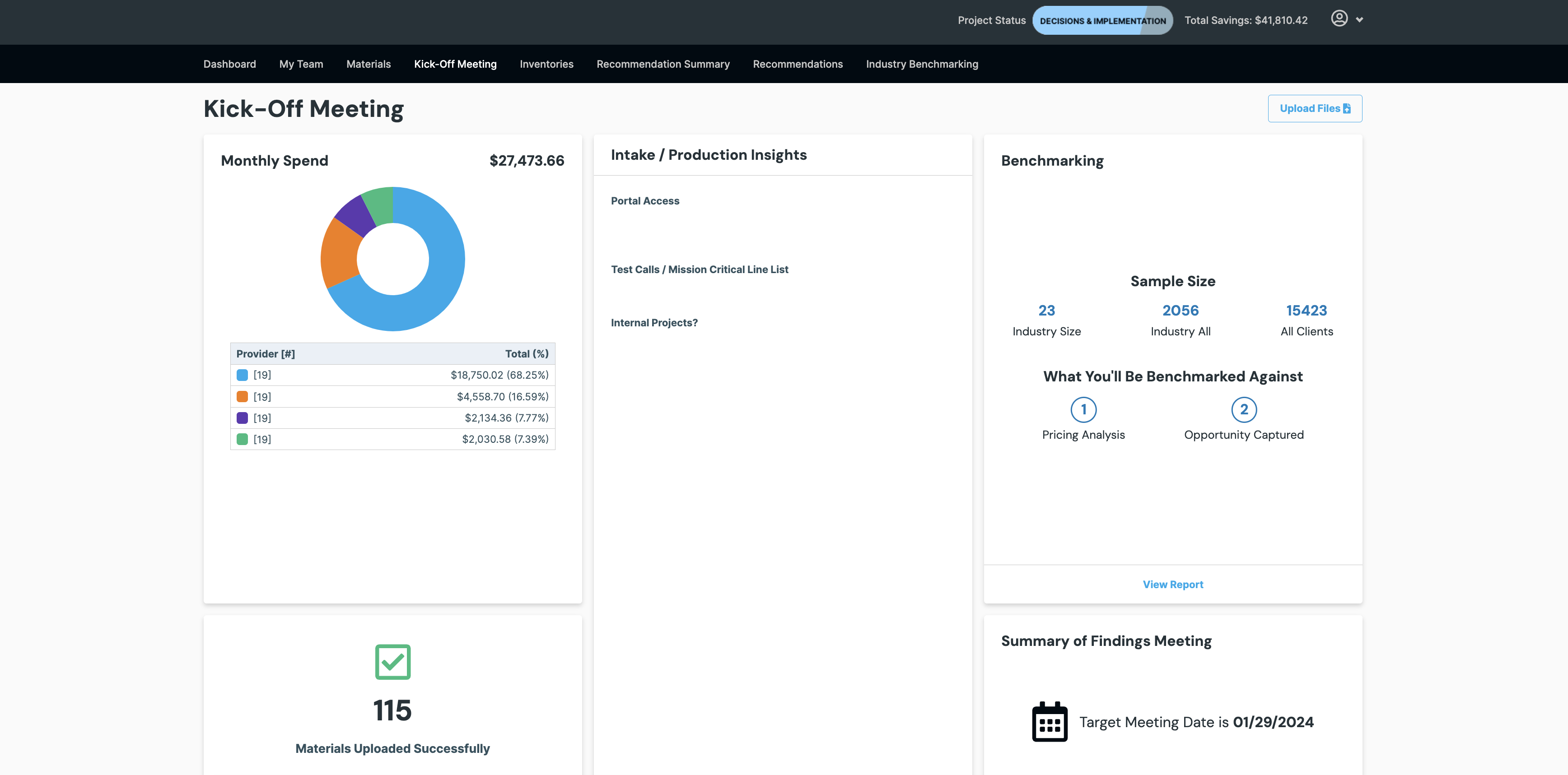Click the user account profile icon
Image resolution: width=1568 pixels, height=775 pixels.
click(1339, 19)
